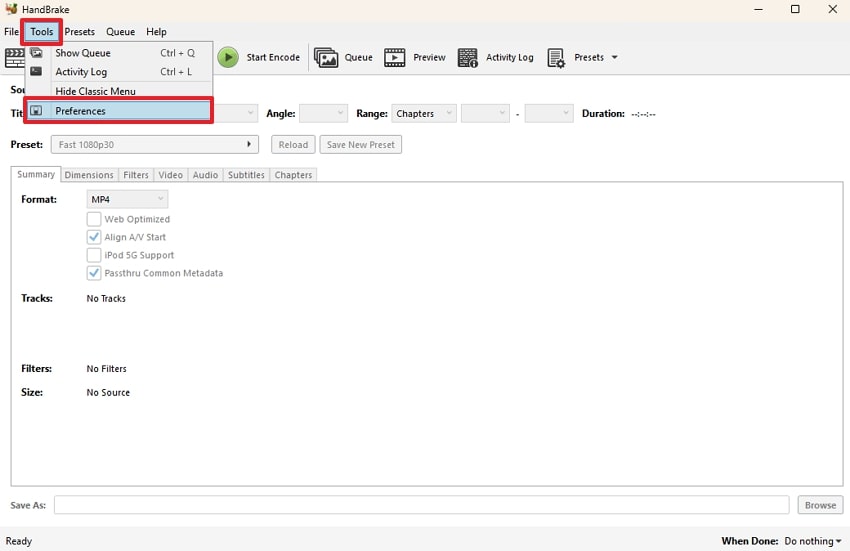Screen dimensions: 850x551
Task: Open the range end chapter dropdown
Action: tap(549, 113)
